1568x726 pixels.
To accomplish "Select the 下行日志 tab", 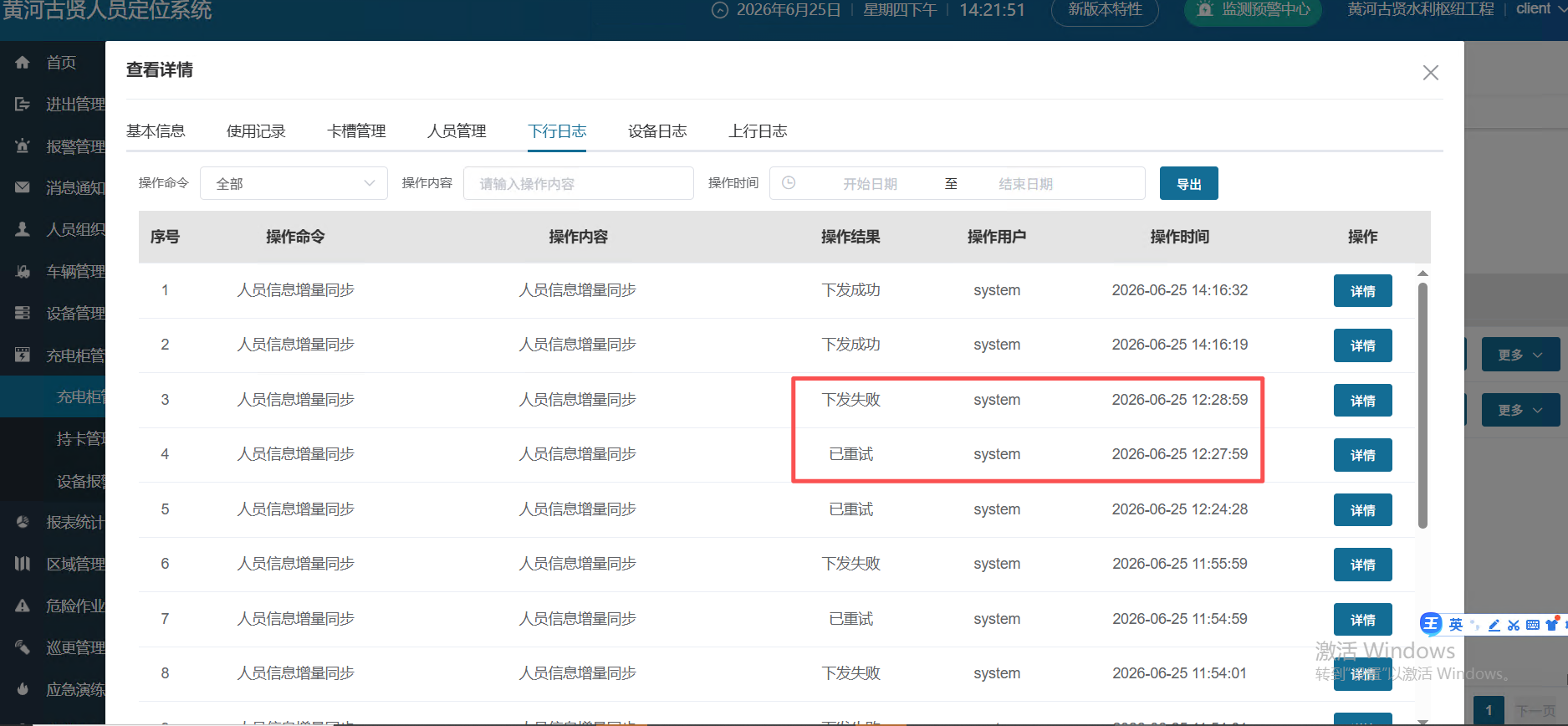I will click(557, 131).
